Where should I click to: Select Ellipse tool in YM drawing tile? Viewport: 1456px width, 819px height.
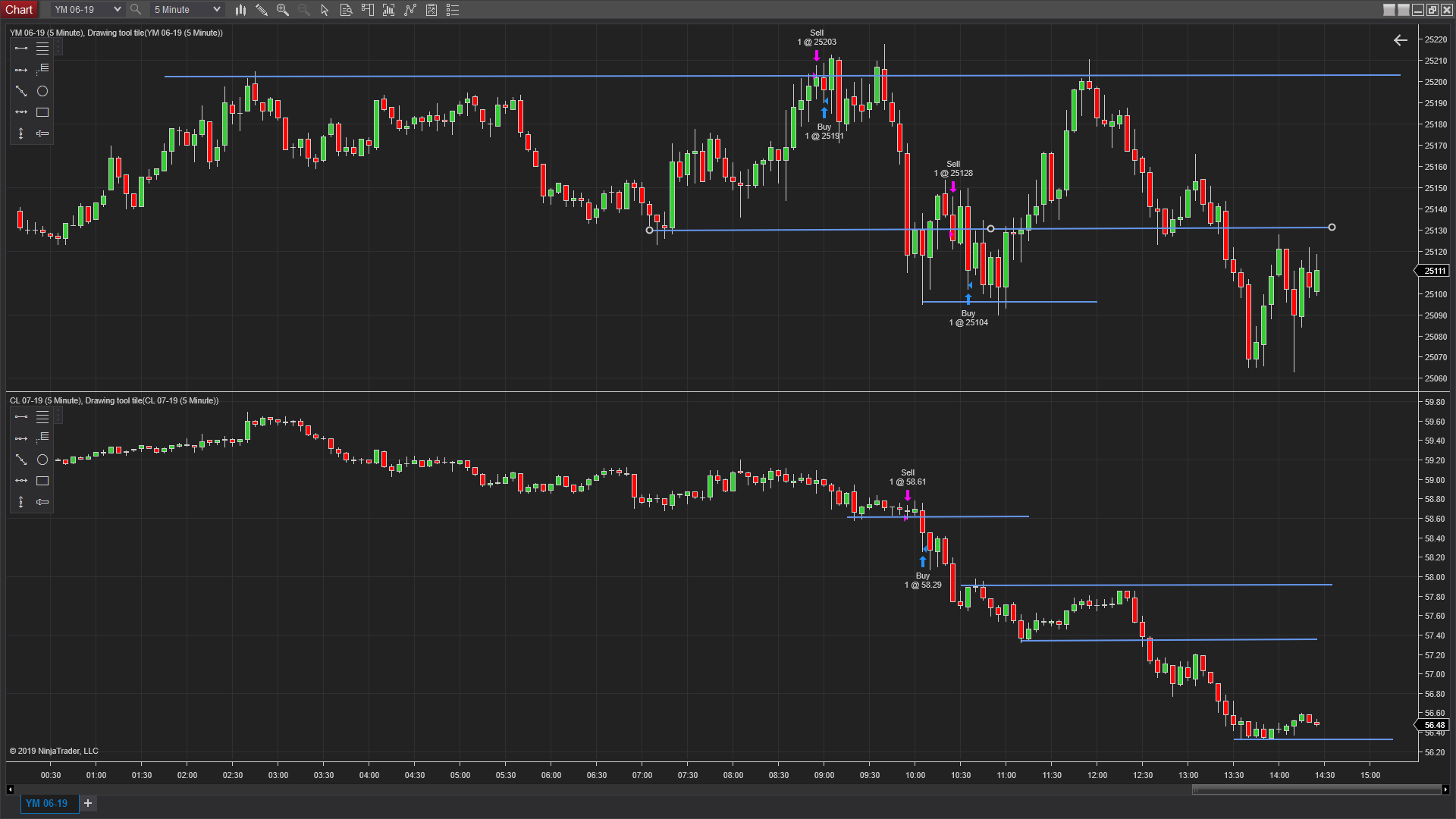[42, 91]
